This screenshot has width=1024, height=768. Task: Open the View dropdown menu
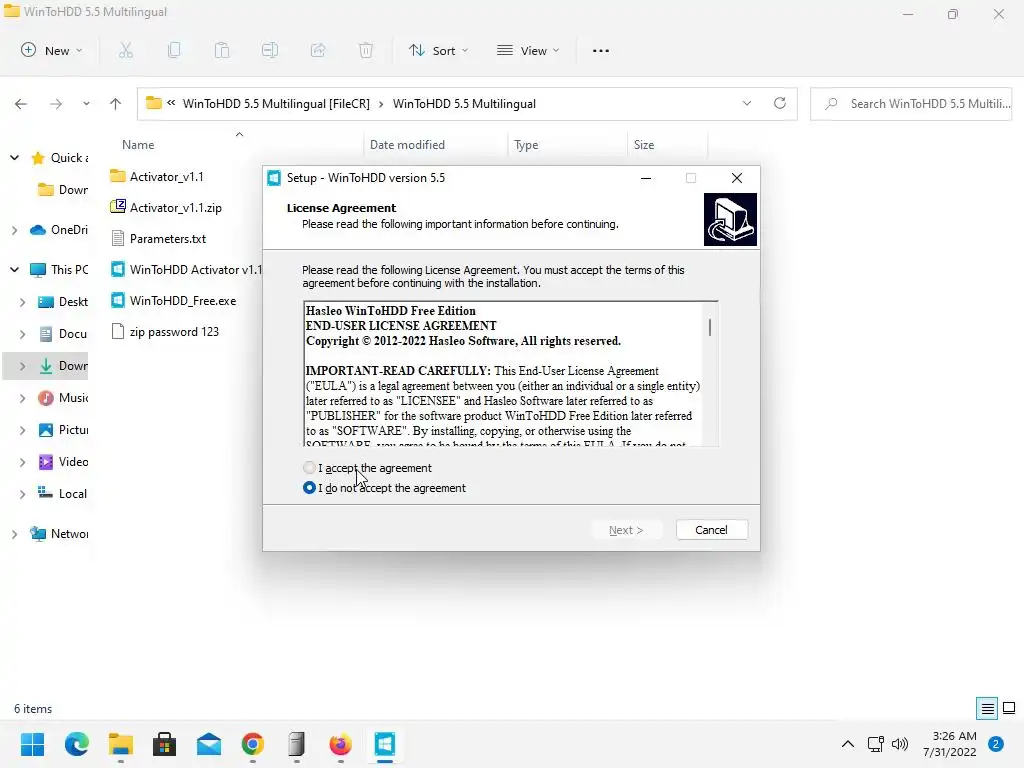point(528,50)
